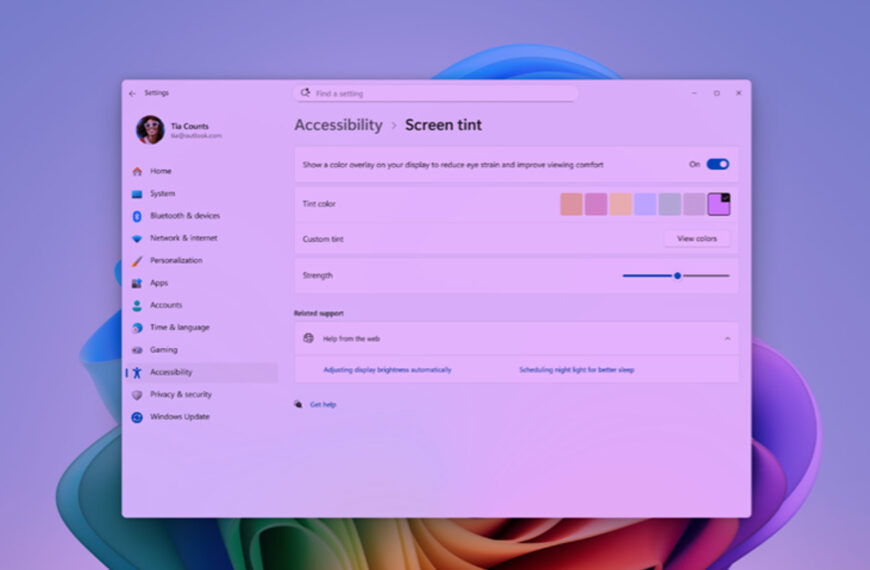This screenshot has height=570, width=870.
Task: Select the peach tint swatch
Action: (620, 204)
